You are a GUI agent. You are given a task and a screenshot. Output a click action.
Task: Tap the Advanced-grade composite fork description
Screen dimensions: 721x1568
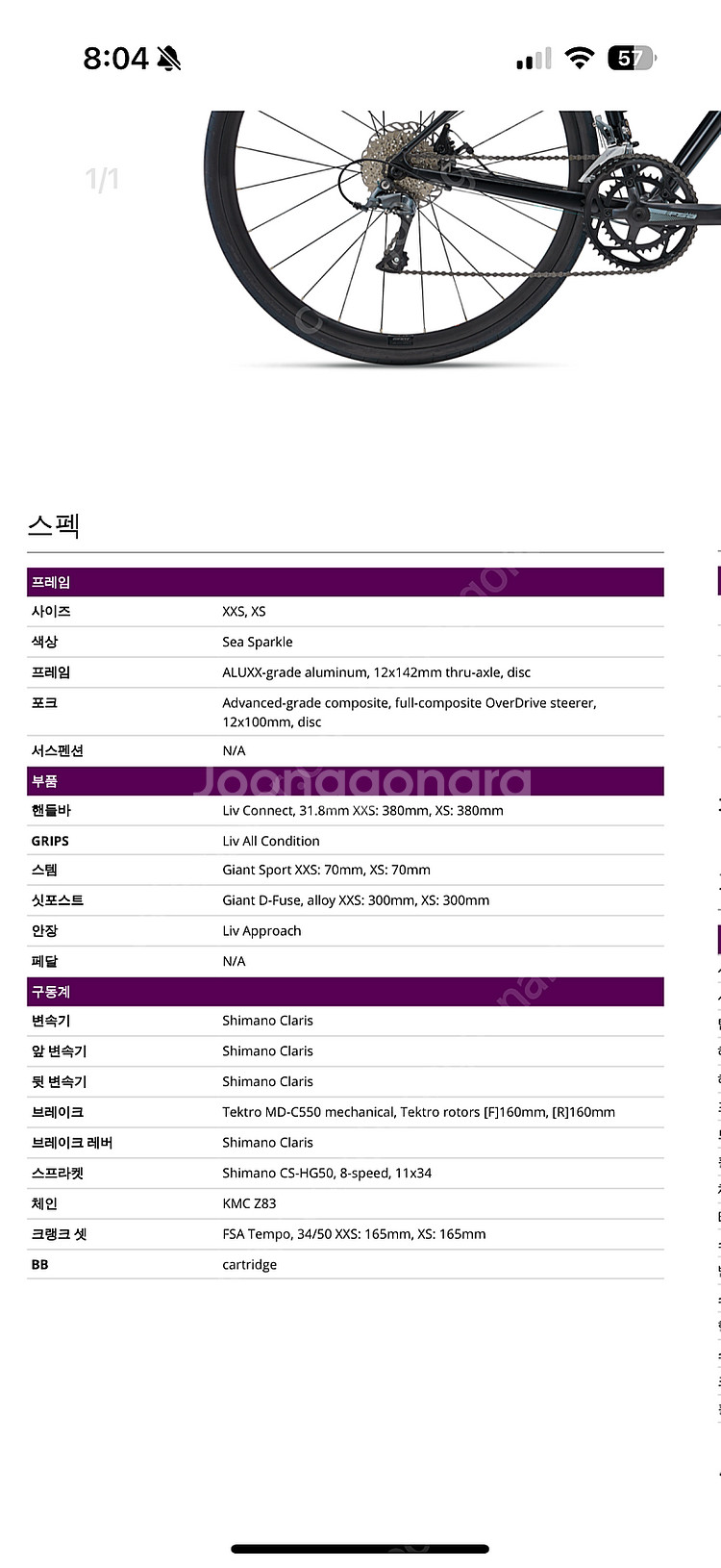pos(410,713)
